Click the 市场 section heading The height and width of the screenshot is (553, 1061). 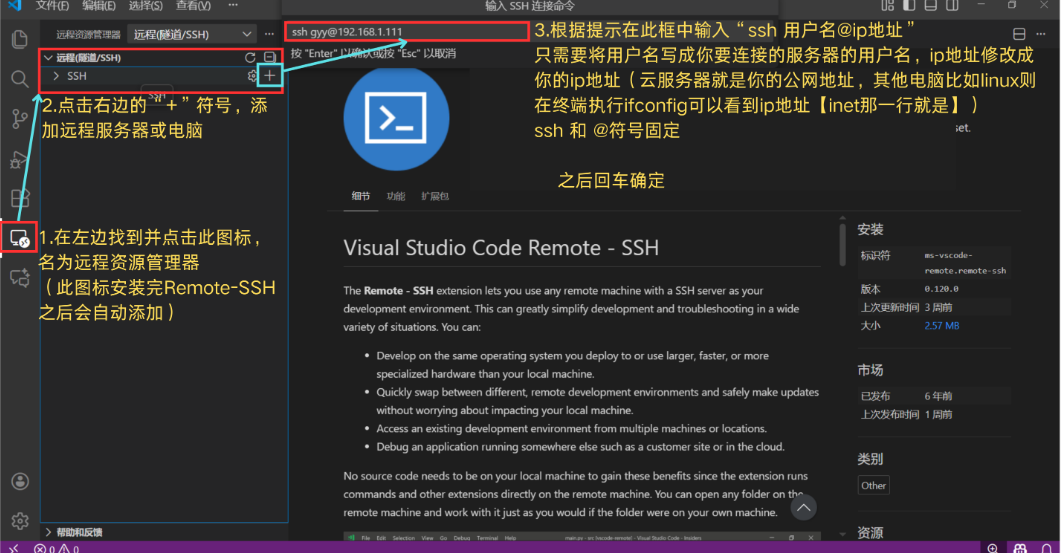pos(870,370)
